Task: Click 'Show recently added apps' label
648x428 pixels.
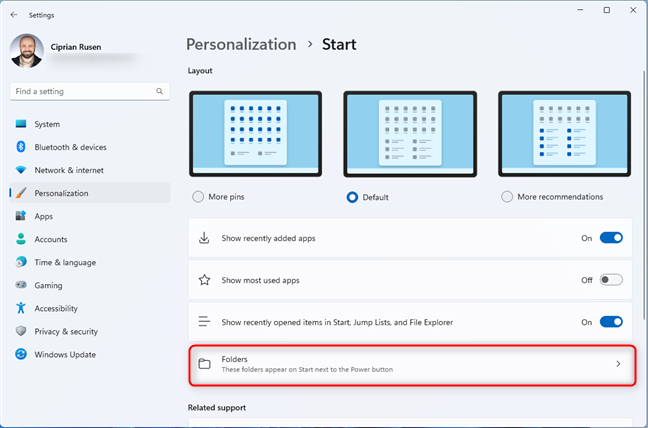Action: point(268,238)
